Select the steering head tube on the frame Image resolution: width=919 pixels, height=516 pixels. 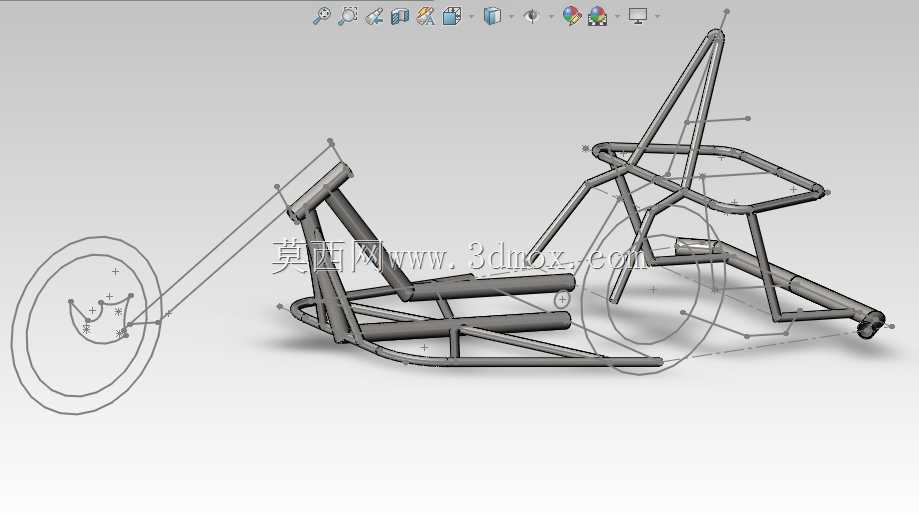[x=320, y=192]
